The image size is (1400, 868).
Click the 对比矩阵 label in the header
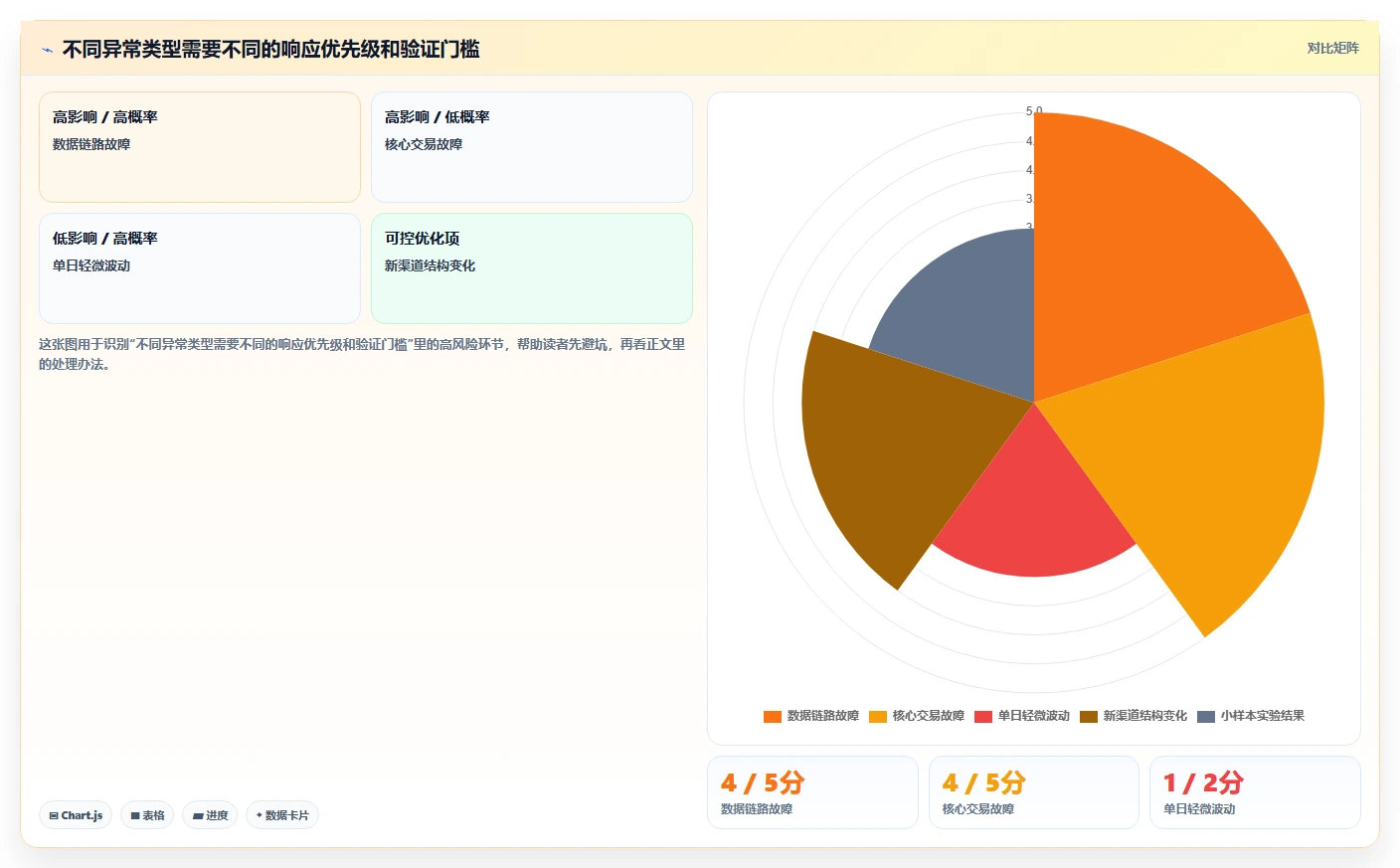[x=1332, y=48]
